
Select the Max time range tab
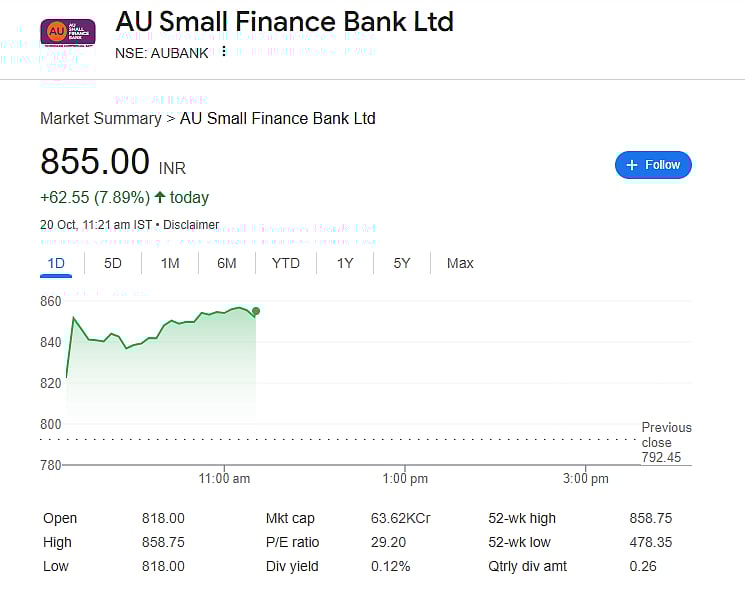point(460,263)
